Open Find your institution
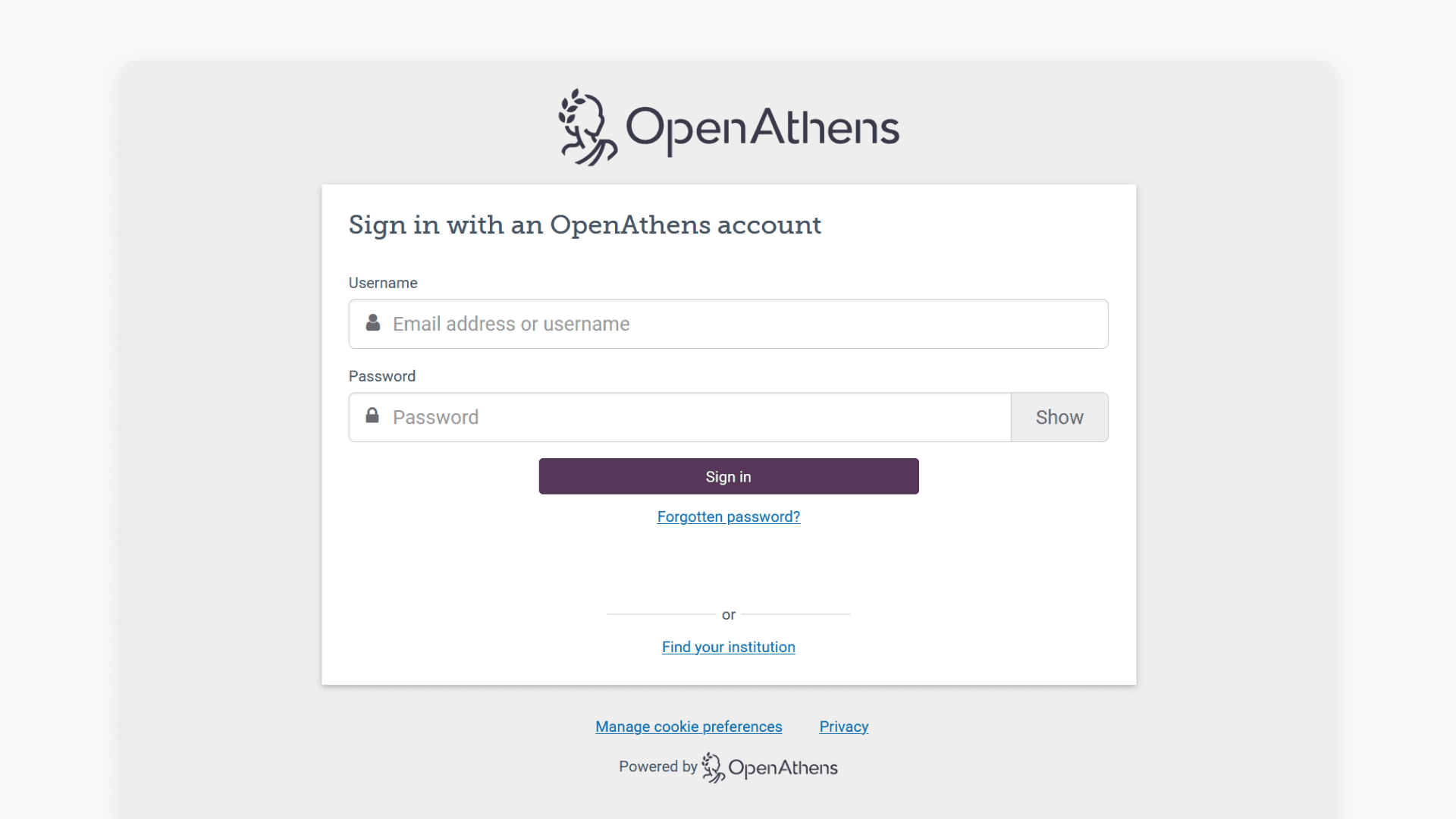This screenshot has height=819, width=1456. (728, 647)
